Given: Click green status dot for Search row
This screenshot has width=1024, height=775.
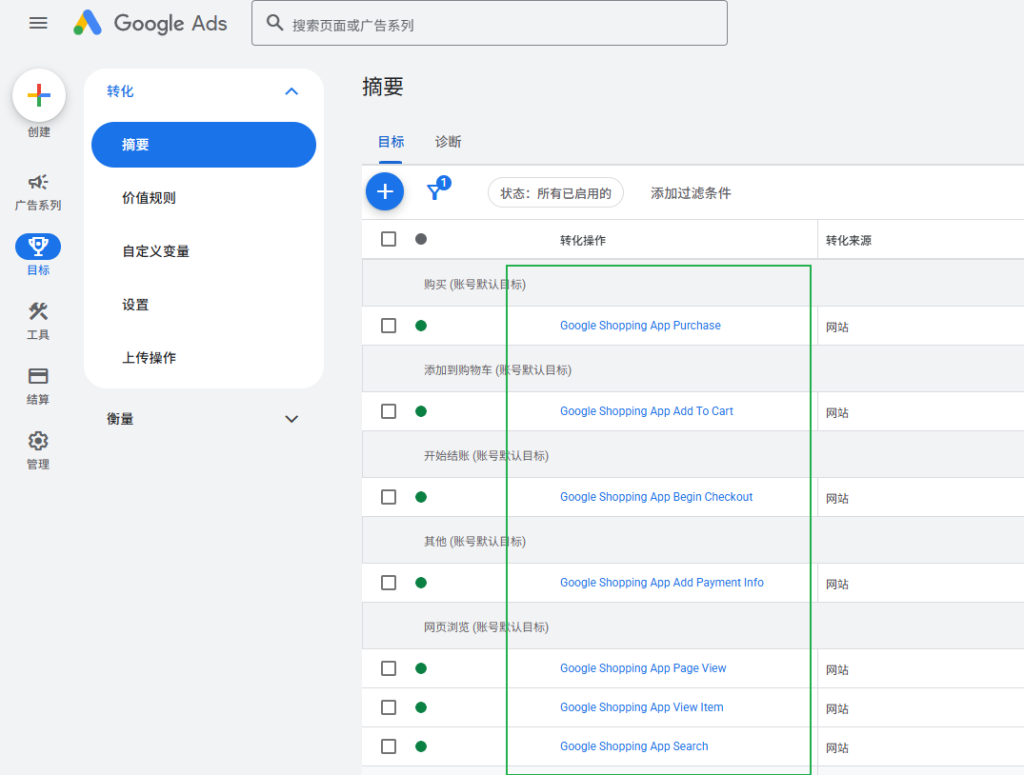Looking at the screenshot, I should (421, 746).
